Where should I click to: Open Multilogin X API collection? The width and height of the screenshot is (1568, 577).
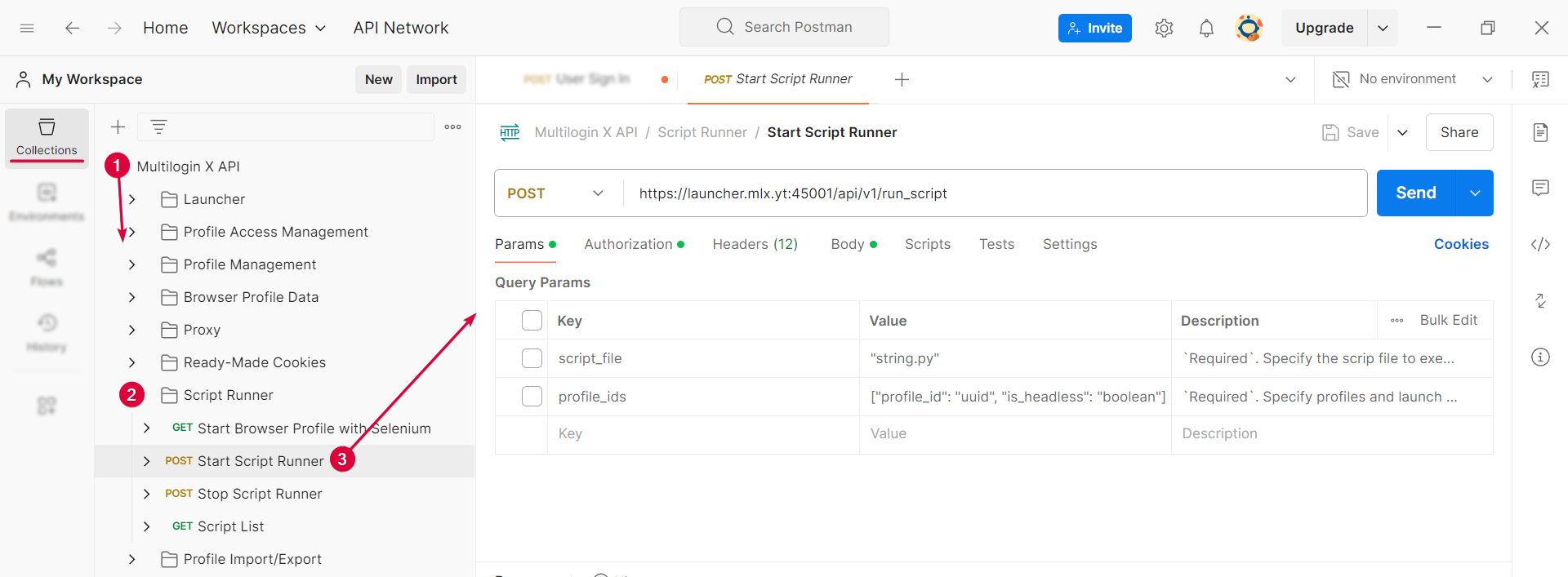click(188, 166)
